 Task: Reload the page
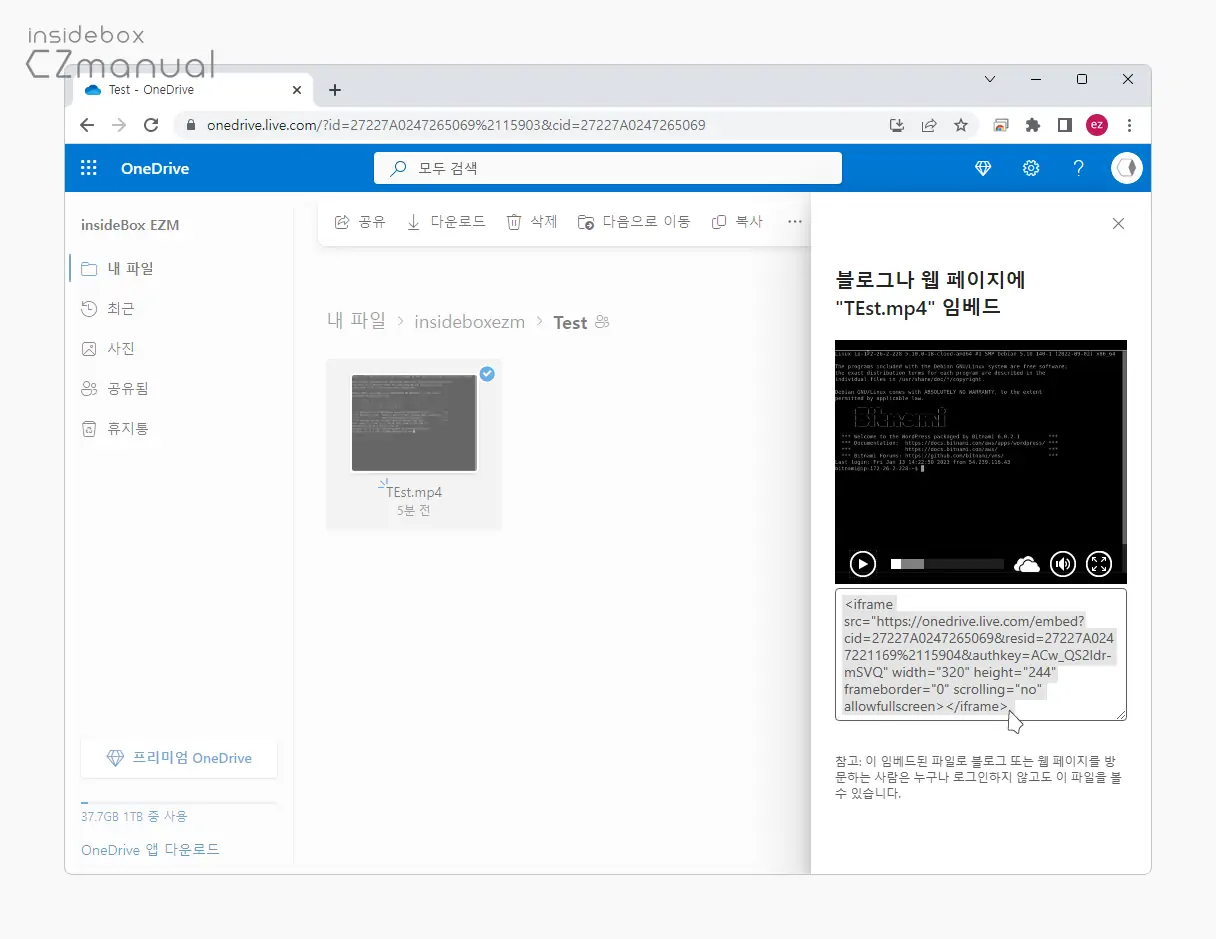(x=151, y=125)
